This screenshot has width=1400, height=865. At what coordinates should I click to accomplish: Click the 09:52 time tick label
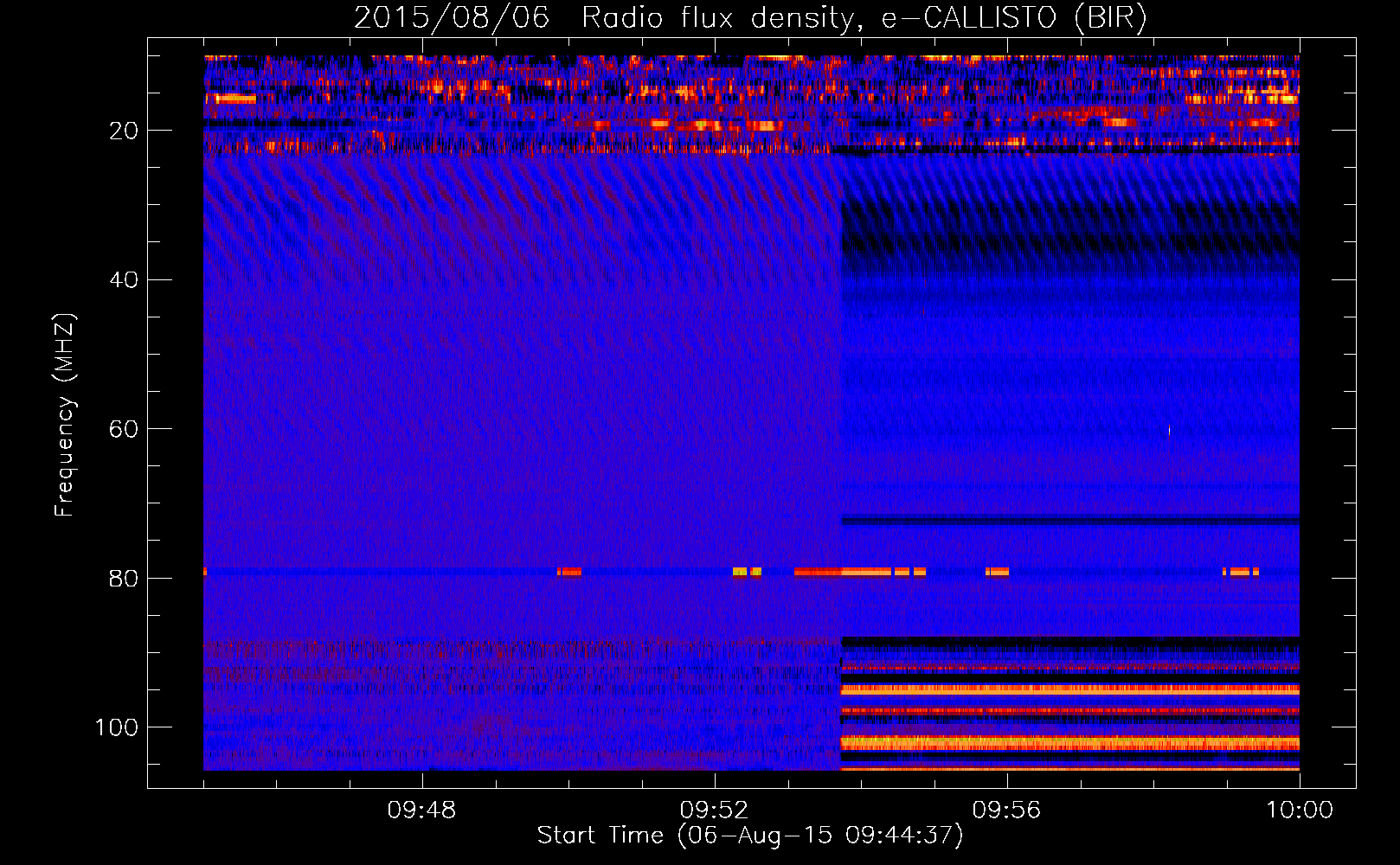point(714,811)
